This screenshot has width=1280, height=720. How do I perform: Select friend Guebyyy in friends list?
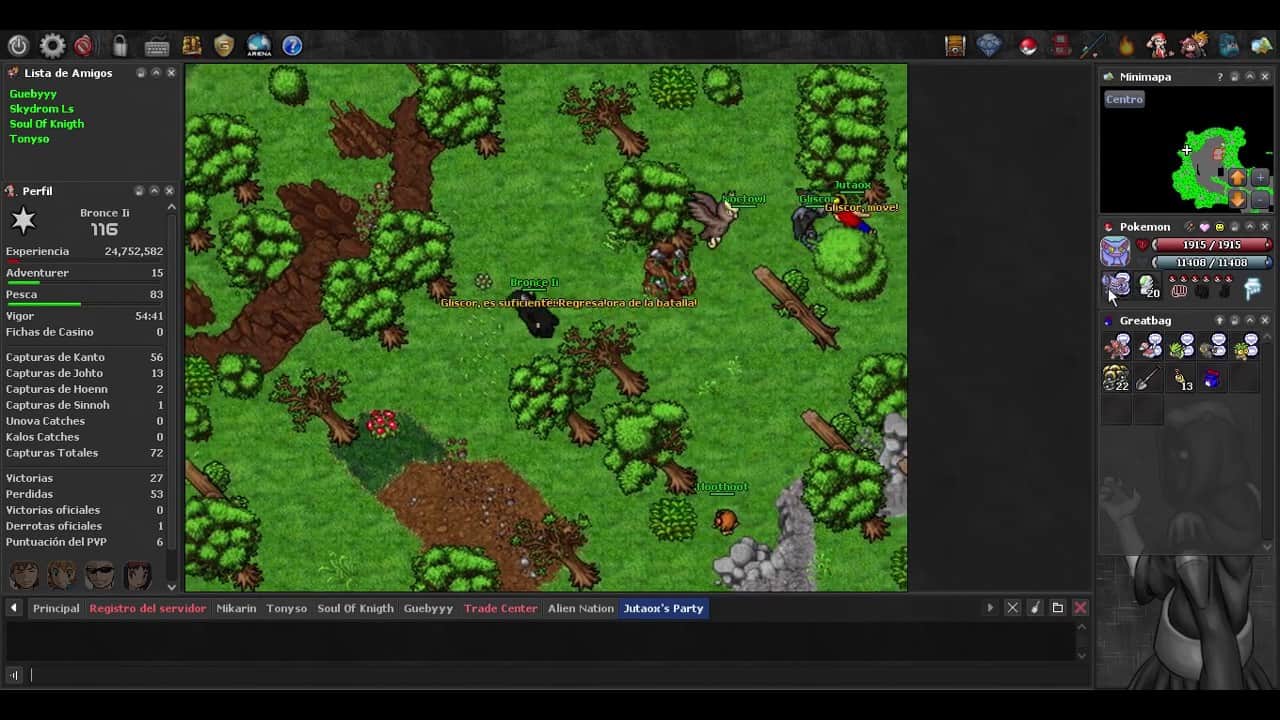click(x=33, y=94)
